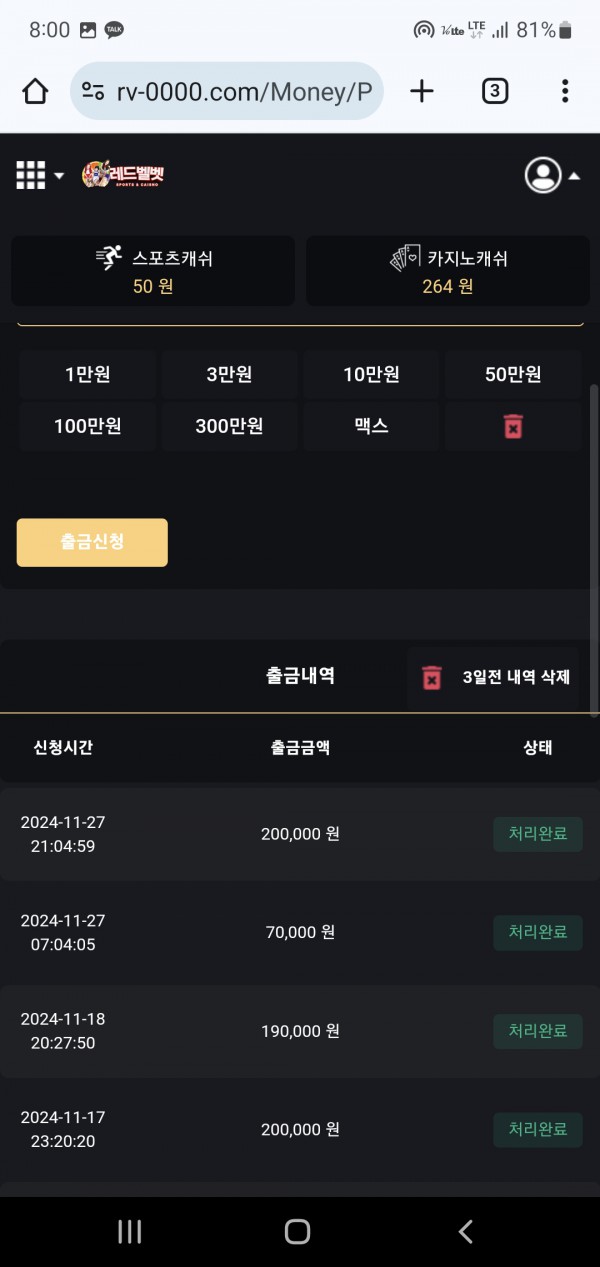
Task: Expand the arrow next to profile icon
Action: [575, 176]
